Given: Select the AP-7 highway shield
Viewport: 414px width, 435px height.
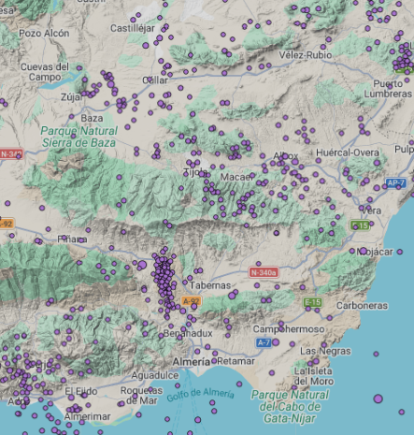Looking at the screenshot, I should click(x=396, y=183).
